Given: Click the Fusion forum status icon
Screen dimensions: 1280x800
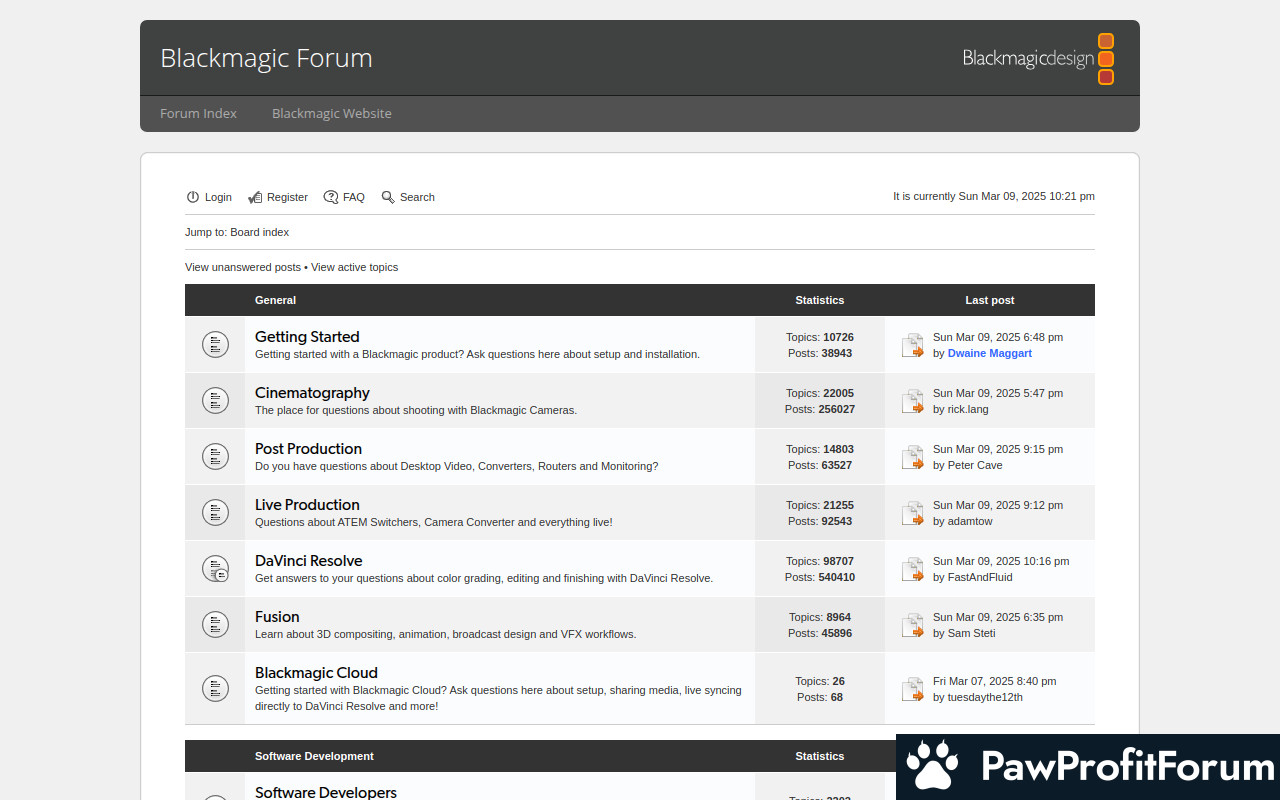Looking at the screenshot, I should 215,625.
